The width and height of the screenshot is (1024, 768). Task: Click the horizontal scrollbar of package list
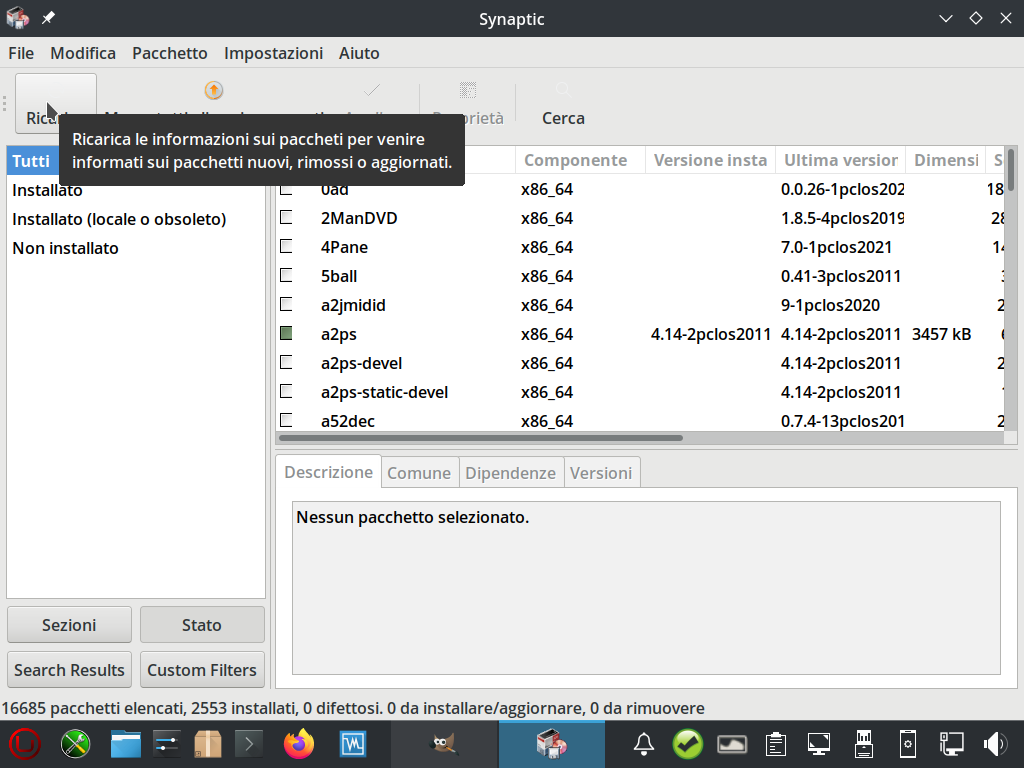coord(480,438)
